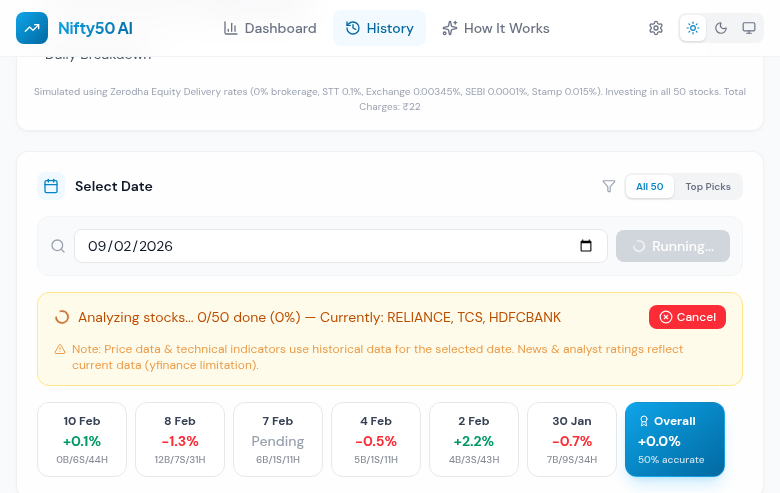The image size is (780, 493).
Task: Go to How It Works page
Action: pyautogui.click(x=496, y=28)
